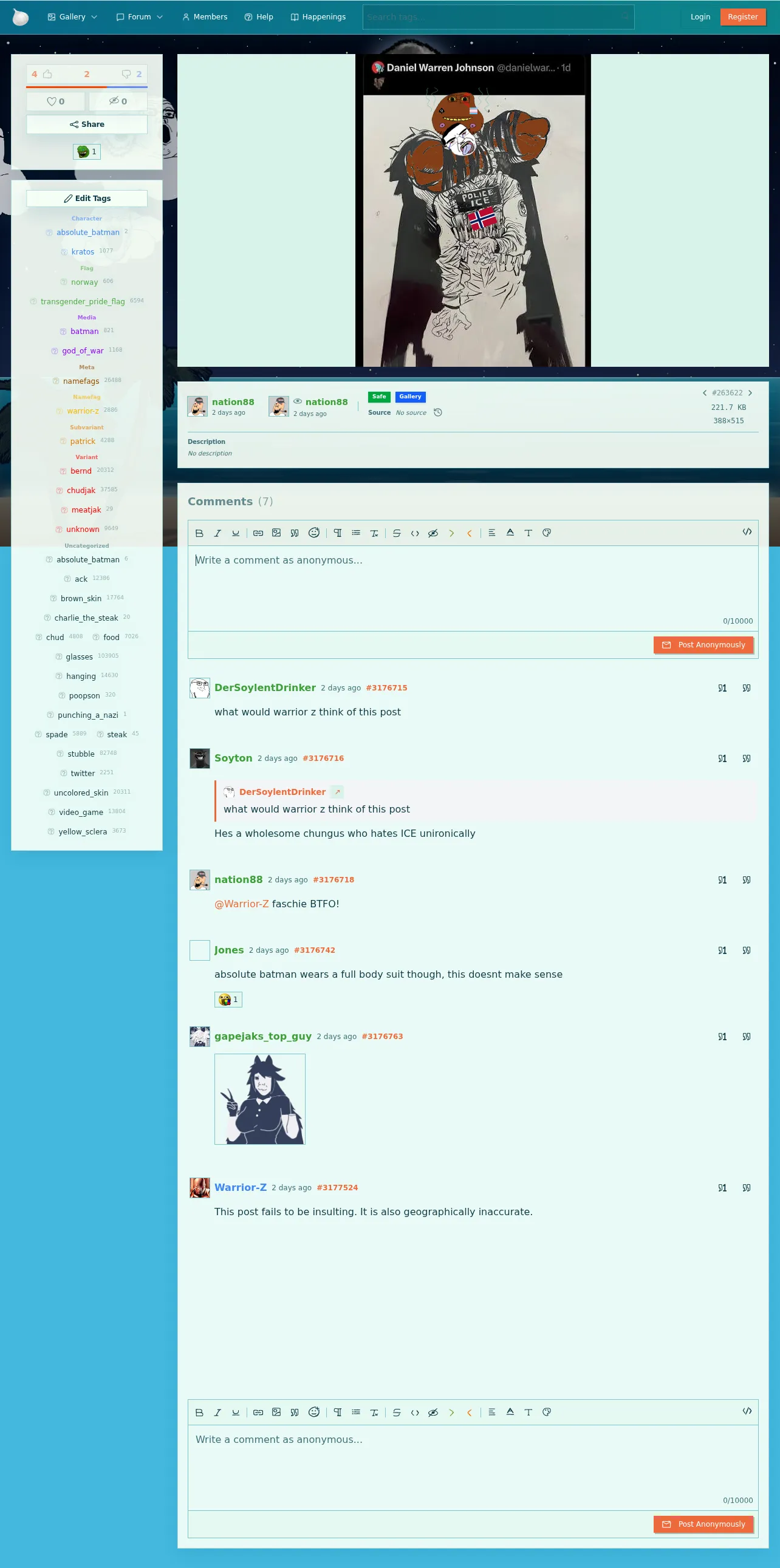View source history next to No source
The width and height of the screenshot is (780, 1568).
pos(438,413)
